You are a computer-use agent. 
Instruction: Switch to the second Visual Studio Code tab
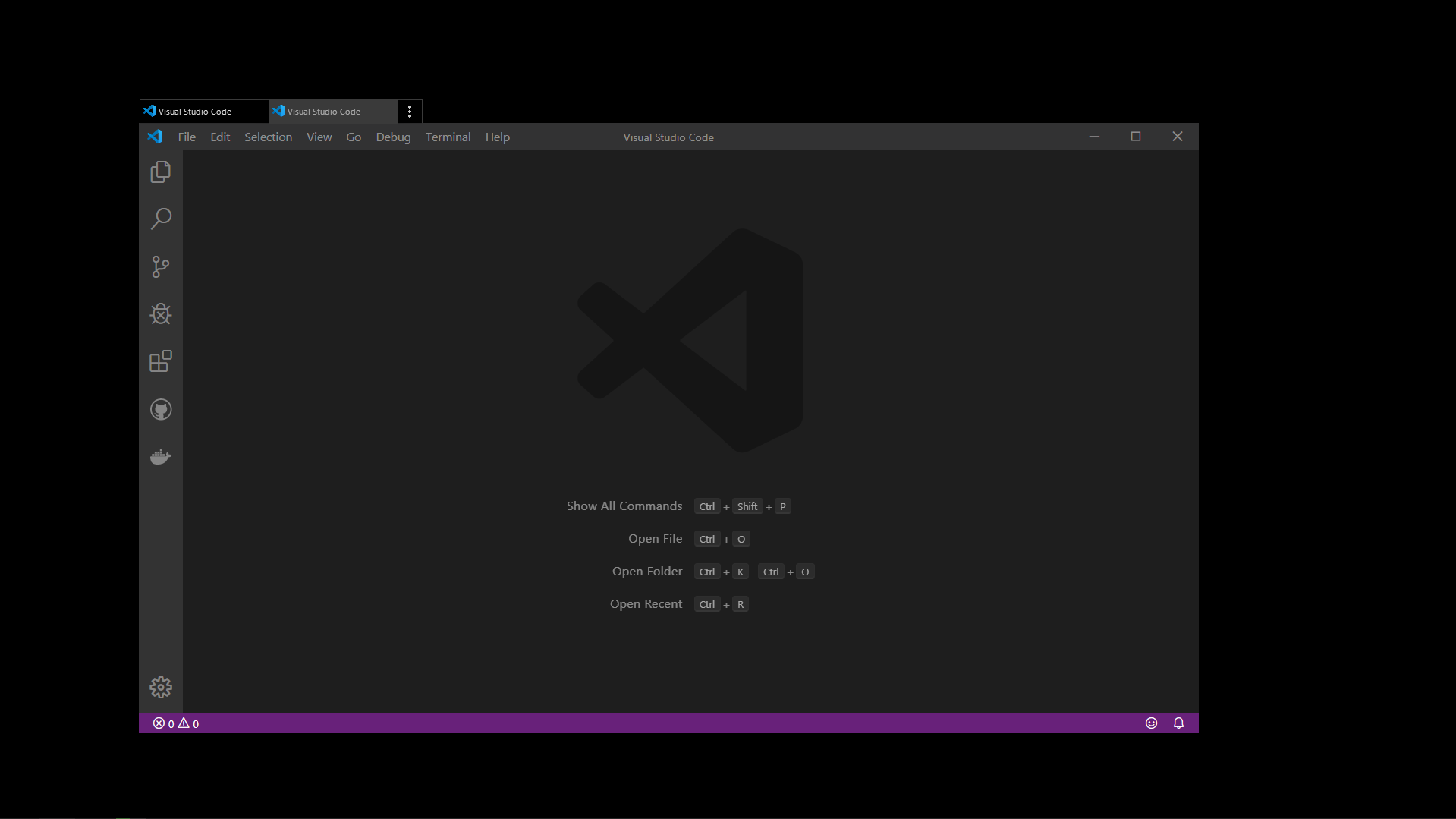click(333, 112)
